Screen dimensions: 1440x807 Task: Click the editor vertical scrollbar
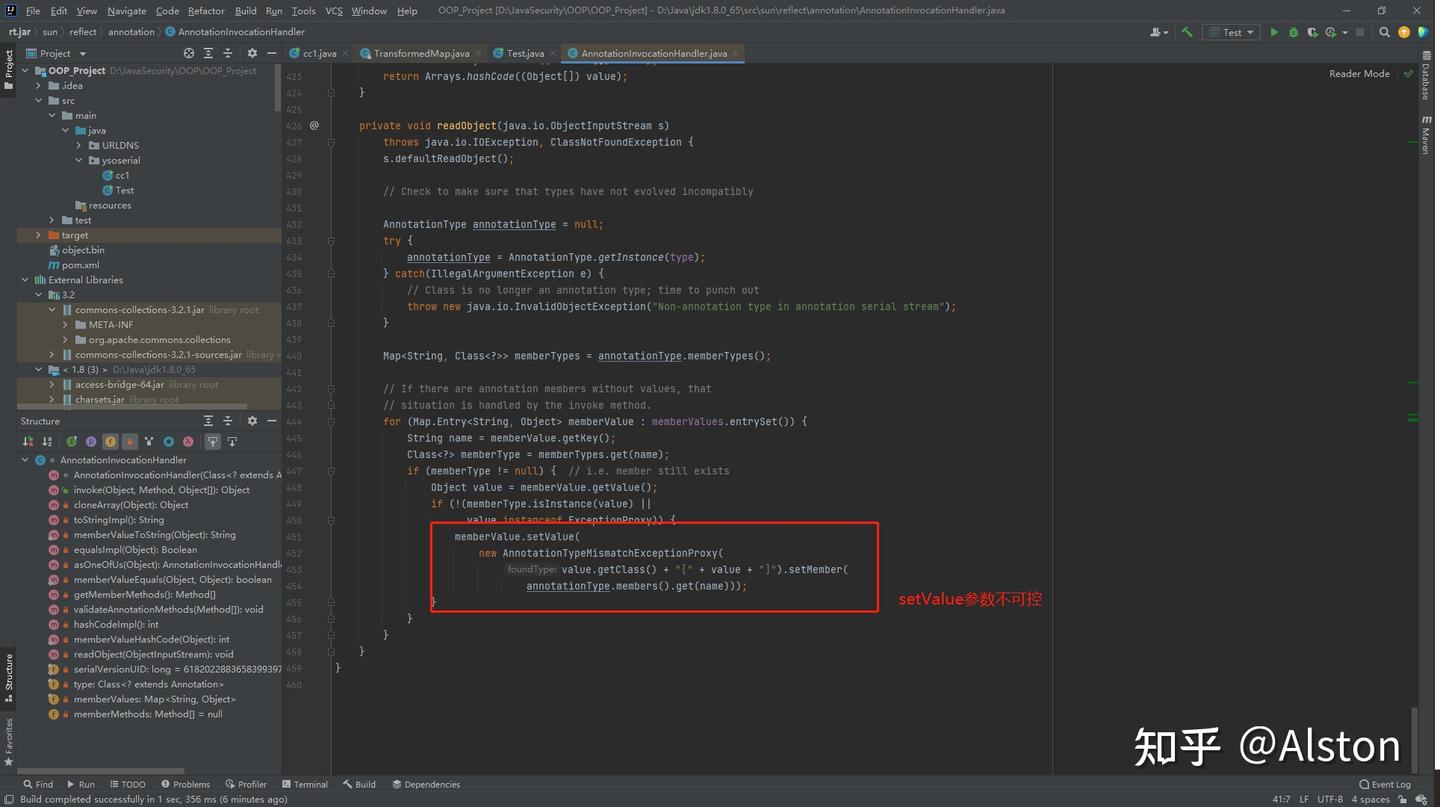(1414, 738)
